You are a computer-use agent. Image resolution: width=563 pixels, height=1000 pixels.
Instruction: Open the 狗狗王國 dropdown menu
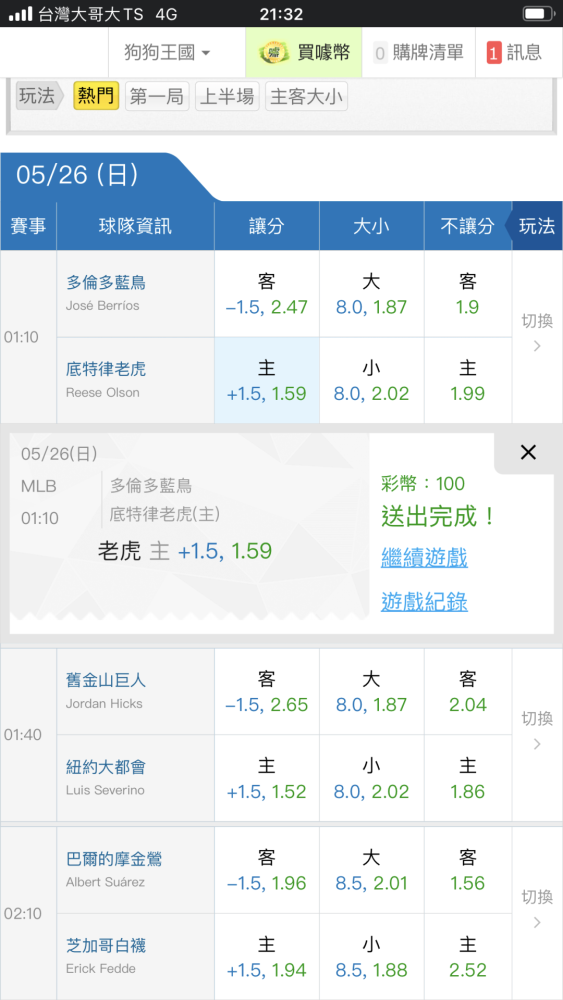(167, 52)
